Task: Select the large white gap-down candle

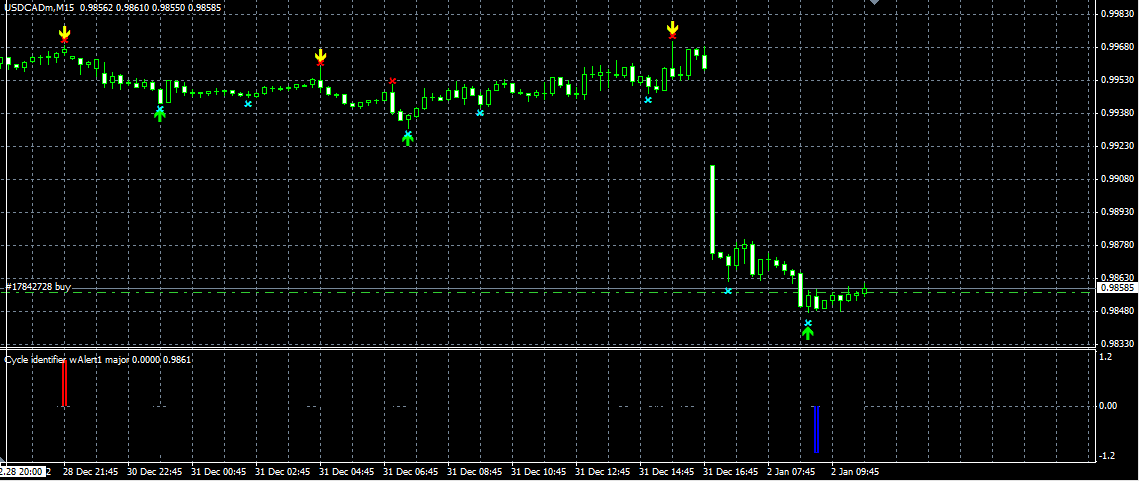Action: [x=712, y=210]
